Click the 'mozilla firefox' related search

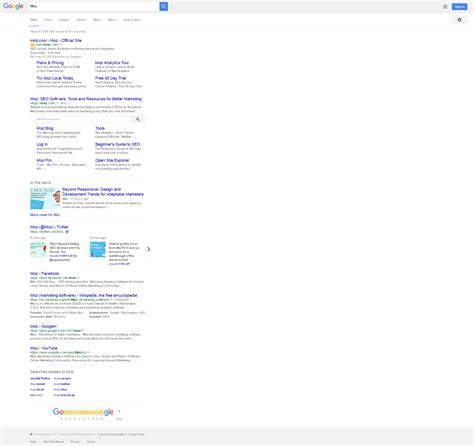tap(40, 379)
